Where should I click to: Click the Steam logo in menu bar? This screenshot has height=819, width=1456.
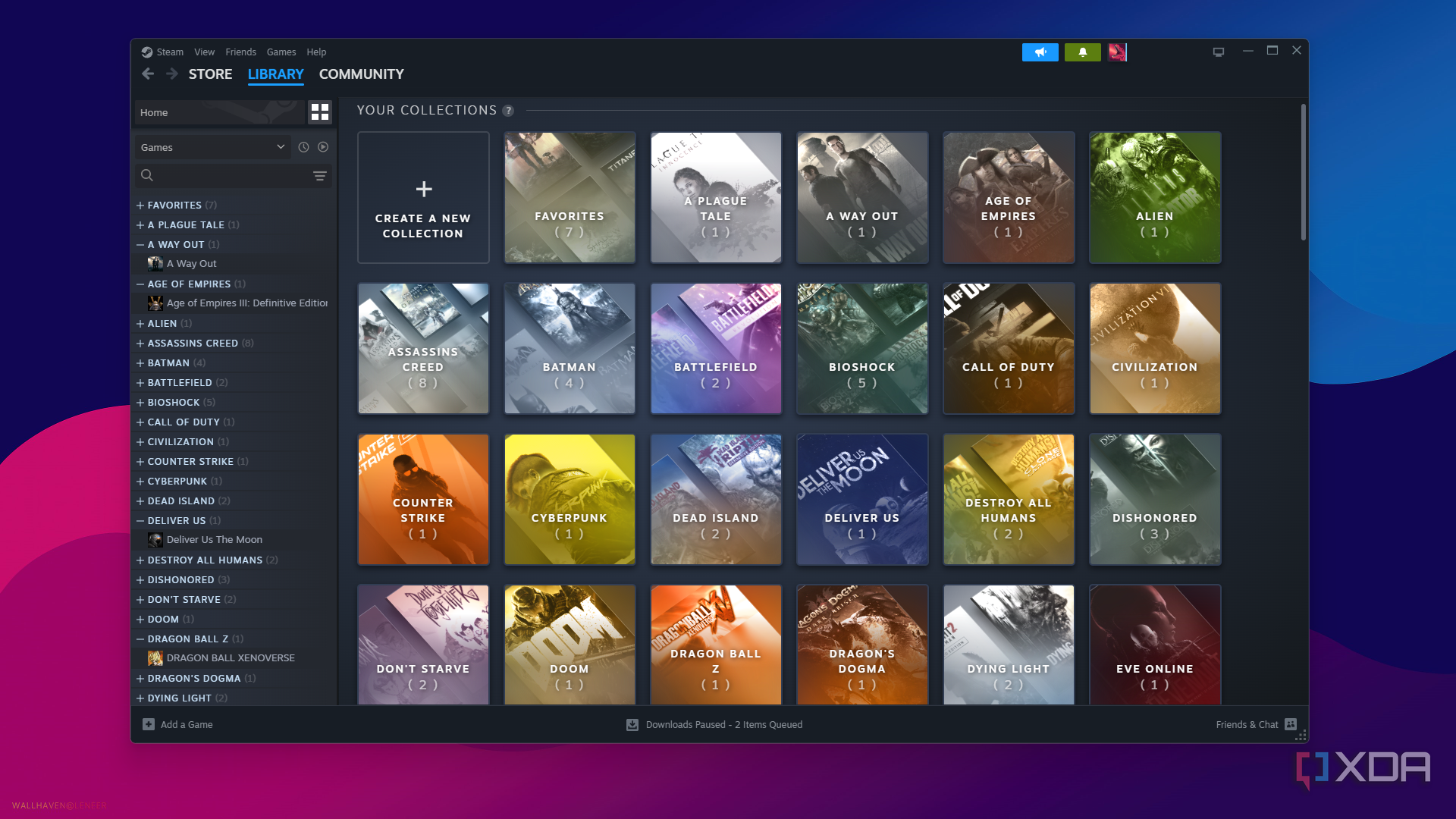[x=147, y=52]
